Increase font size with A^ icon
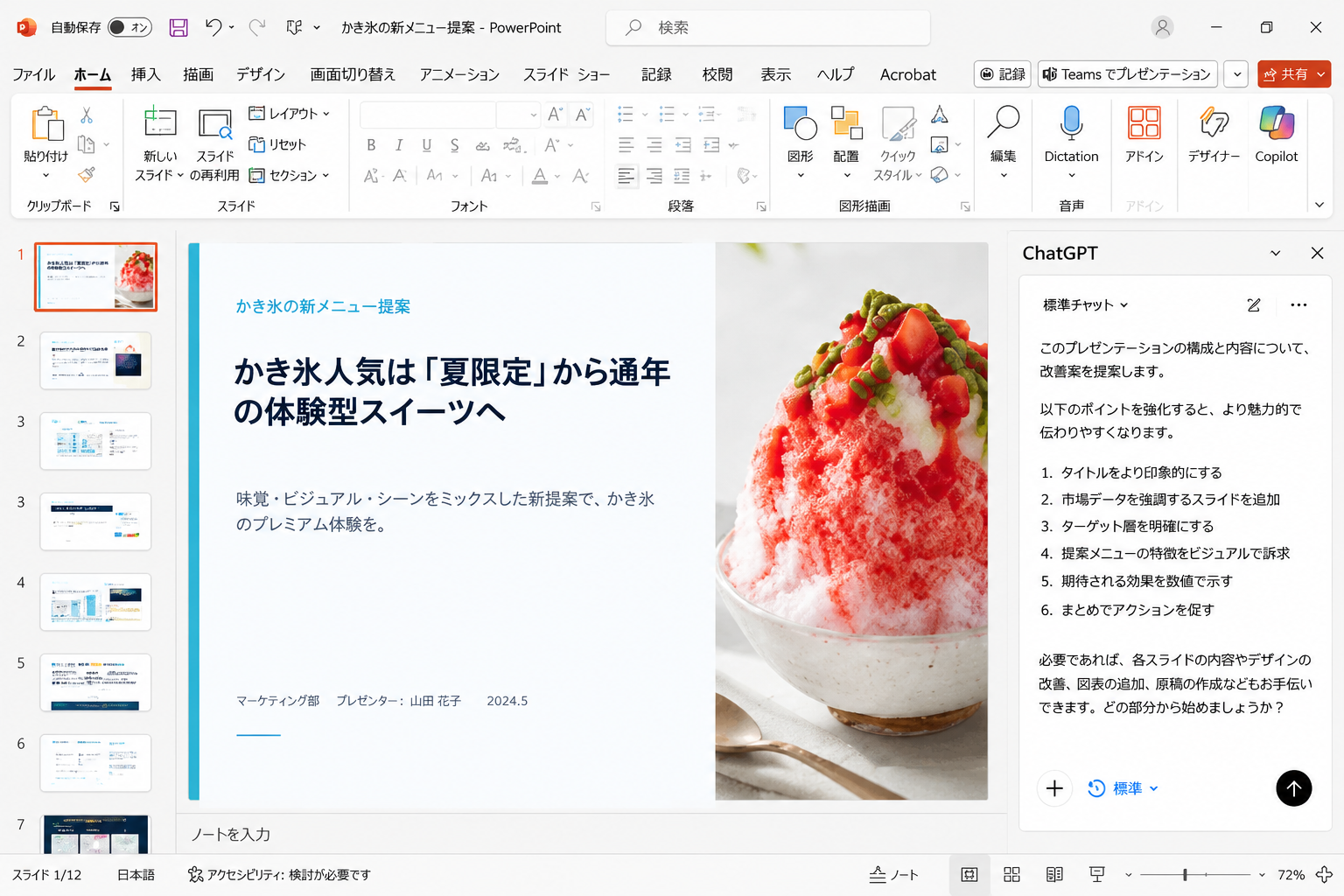The image size is (1344, 896). point(555,115)
